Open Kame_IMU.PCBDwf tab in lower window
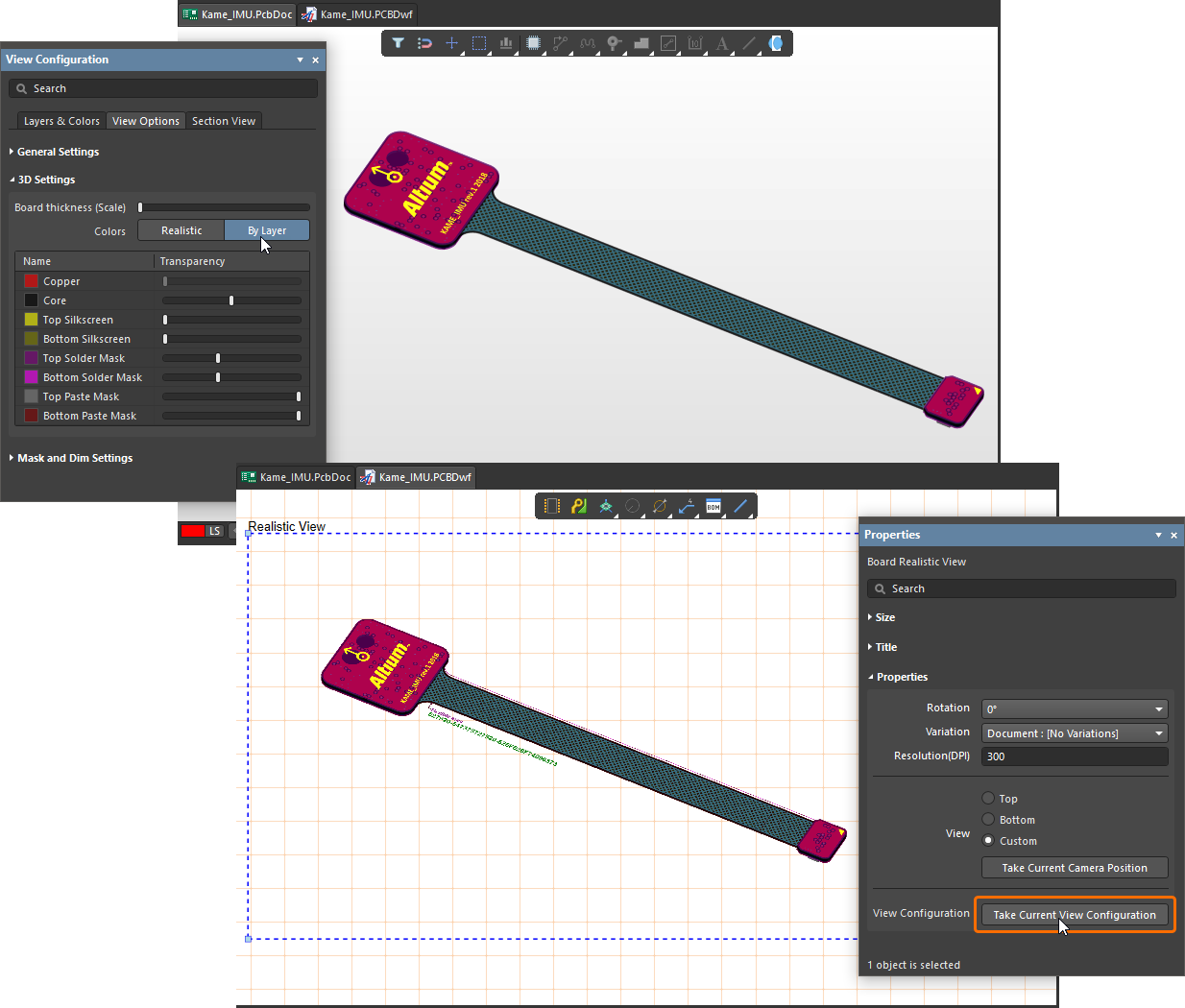Image resolution: width=1185 pixels, height=1008 pixels. 416,477
